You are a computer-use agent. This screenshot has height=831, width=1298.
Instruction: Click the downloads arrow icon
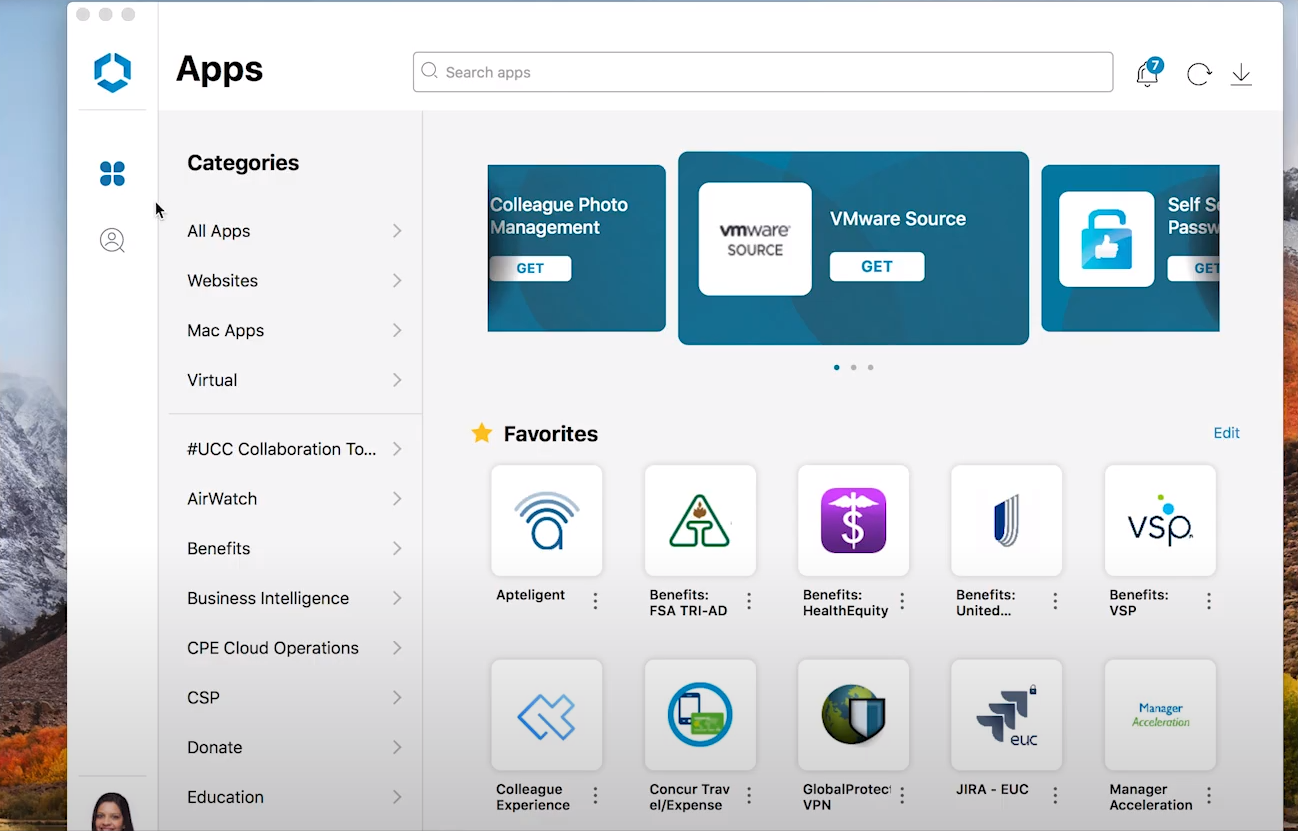(x=1240, y=73)
